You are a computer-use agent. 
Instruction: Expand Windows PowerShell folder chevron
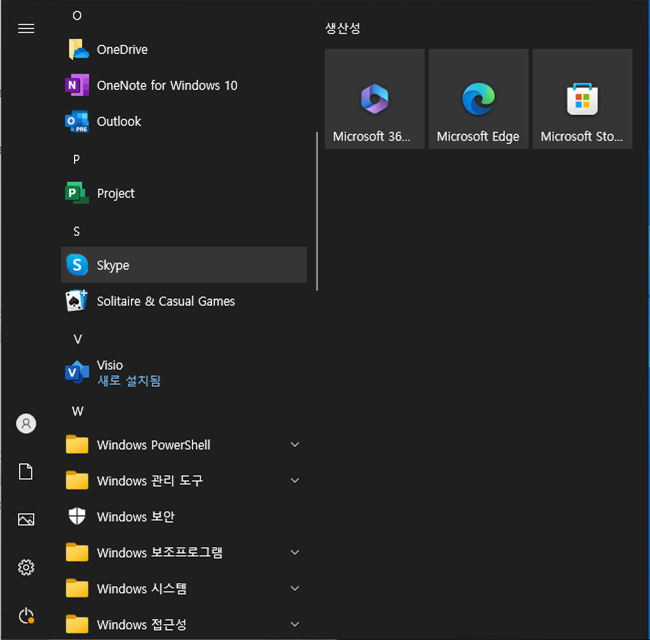(x=295, y=444)
